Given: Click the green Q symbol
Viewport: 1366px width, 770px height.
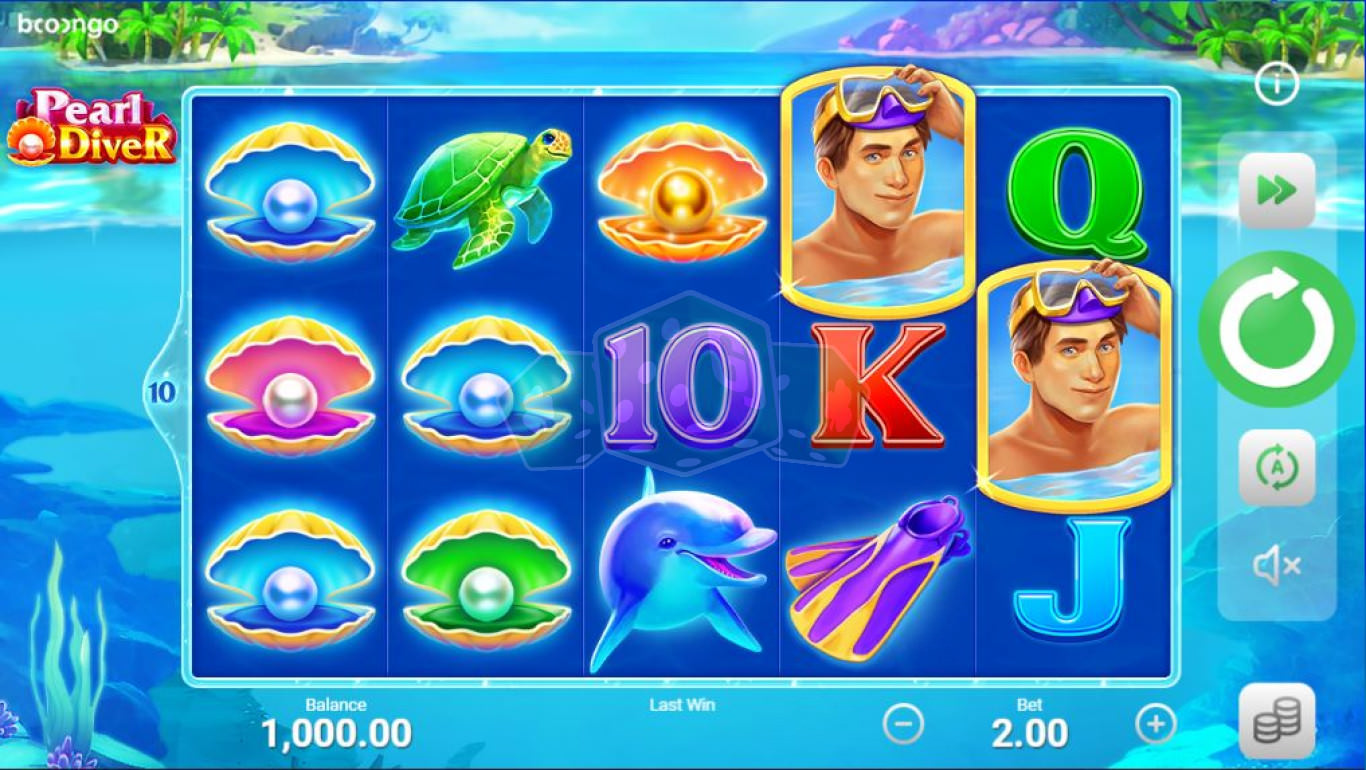Looking at the screenshot, I should (1075, 196).
